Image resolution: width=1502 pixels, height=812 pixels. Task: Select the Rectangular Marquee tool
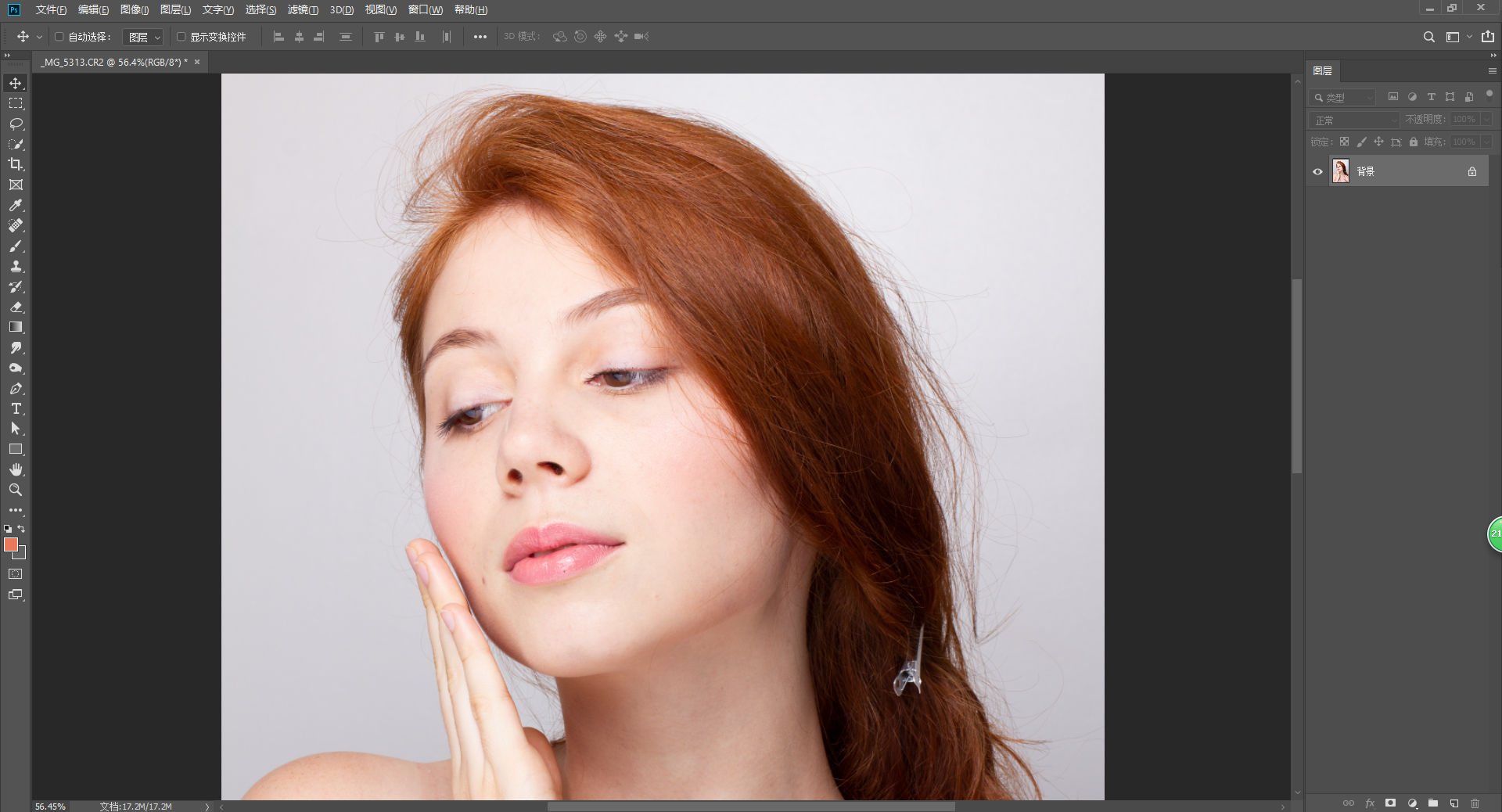(16, 103)
